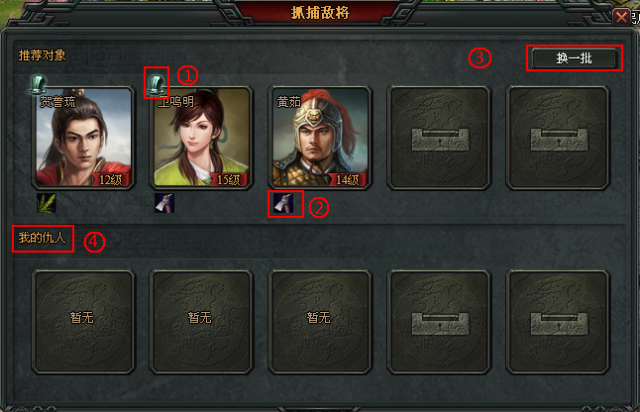Click the fourth locked slot in recommended row
Screen dimensions: 640x412
point(439,138)
